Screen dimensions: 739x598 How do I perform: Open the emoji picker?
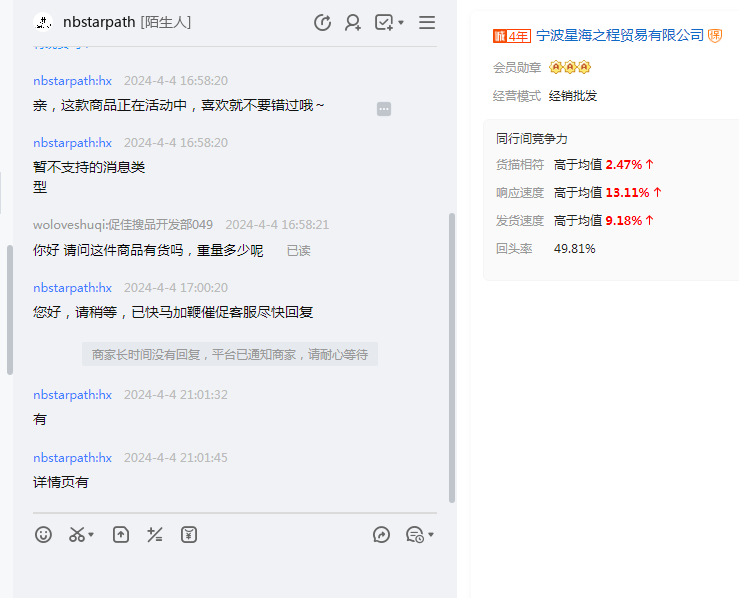tap(43, 535)
